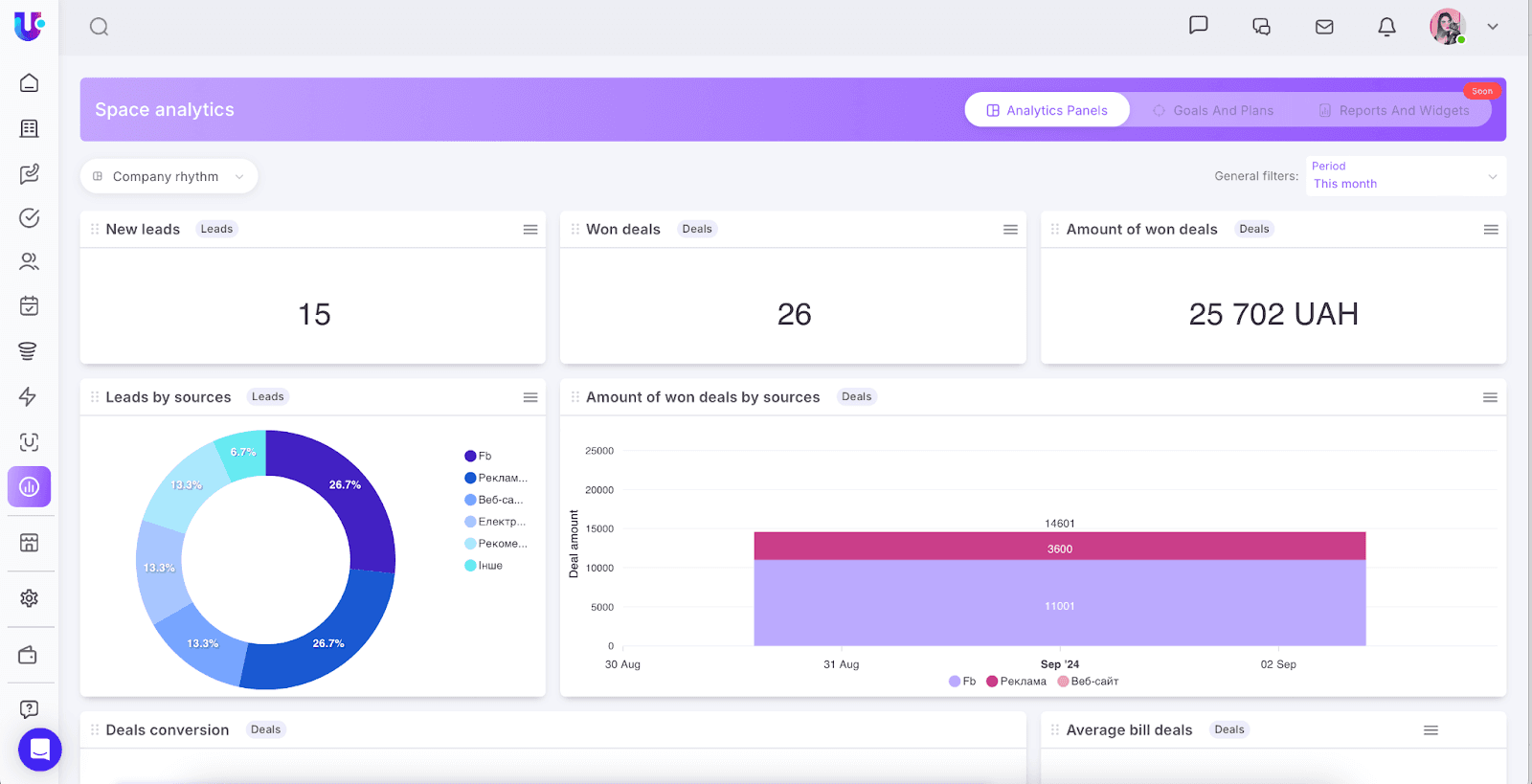The image size is (1532, 784).
Task: Click the search magnifier icon
Action: [99, 27]
